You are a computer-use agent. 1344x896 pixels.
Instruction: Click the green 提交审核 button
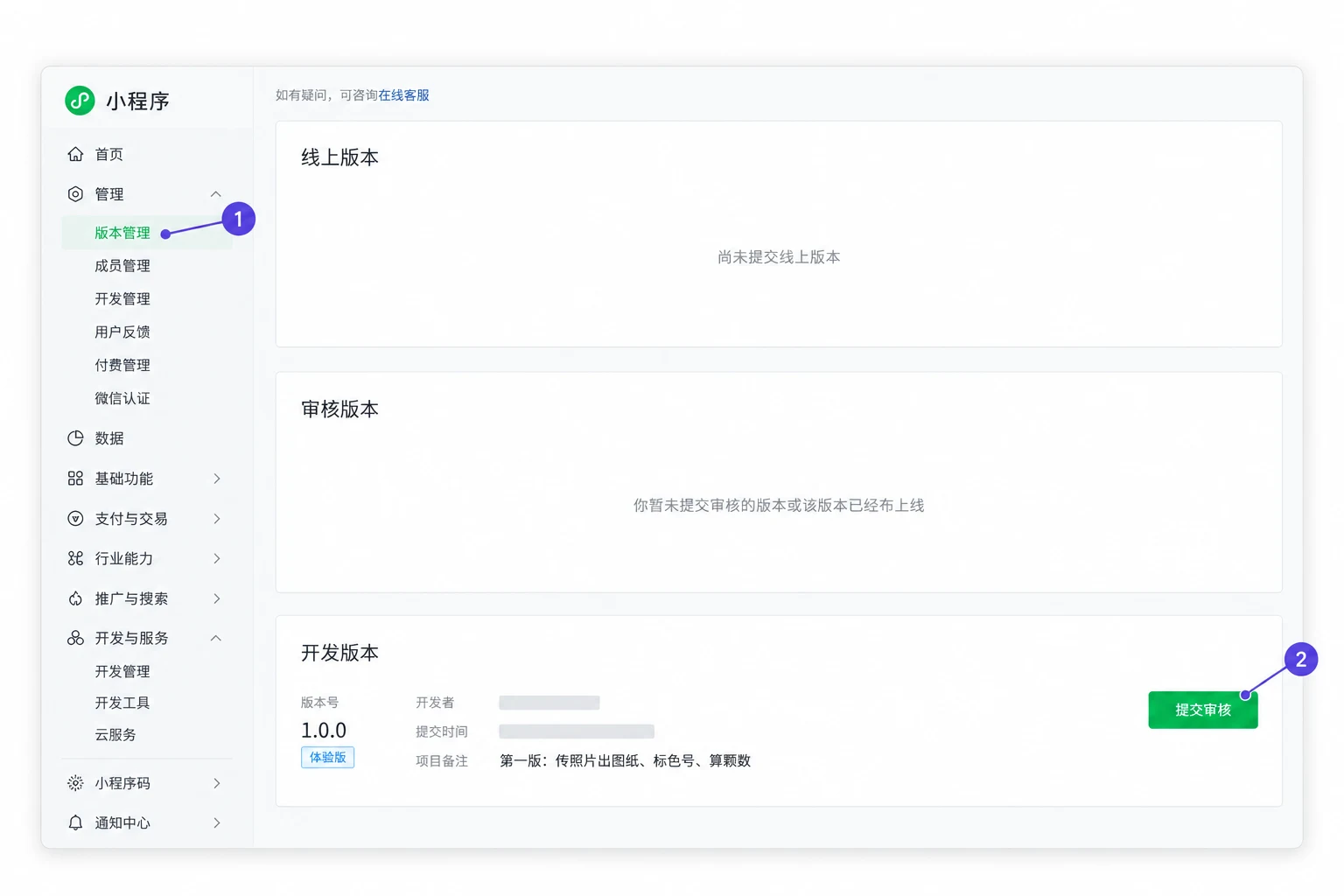tap(1203, 710)
